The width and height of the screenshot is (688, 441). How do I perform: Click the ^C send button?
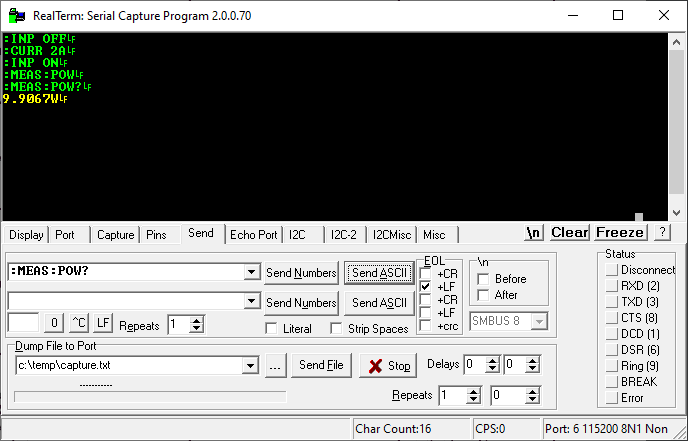[x=79, y=323]
